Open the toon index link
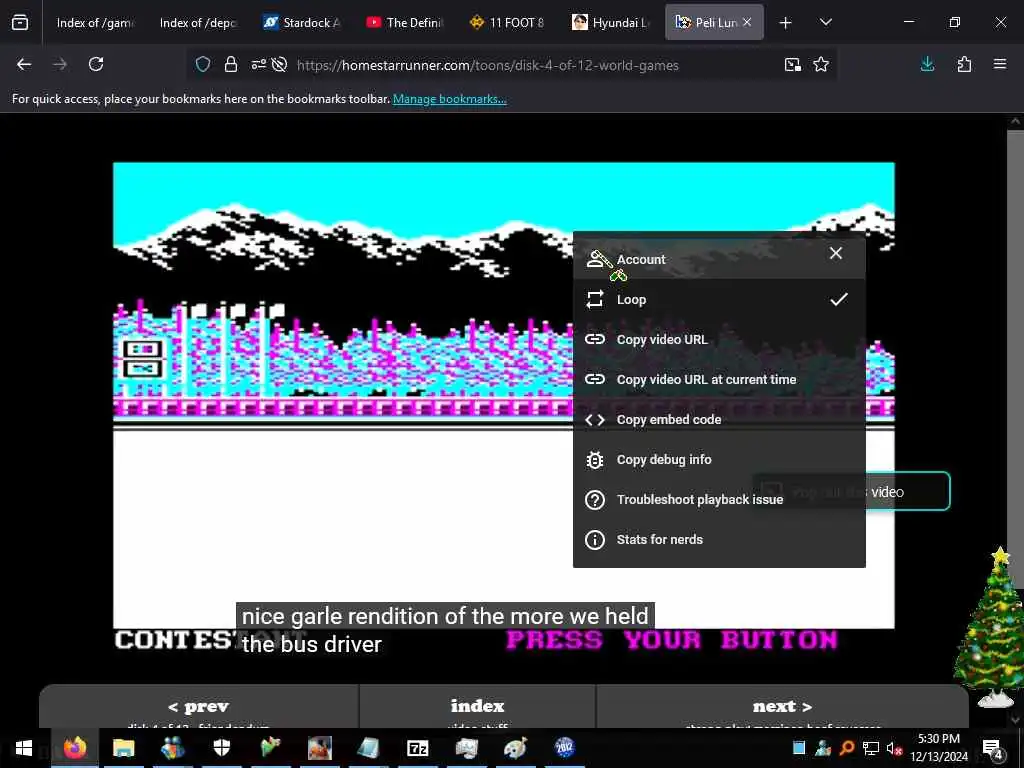 click(477, 707)
